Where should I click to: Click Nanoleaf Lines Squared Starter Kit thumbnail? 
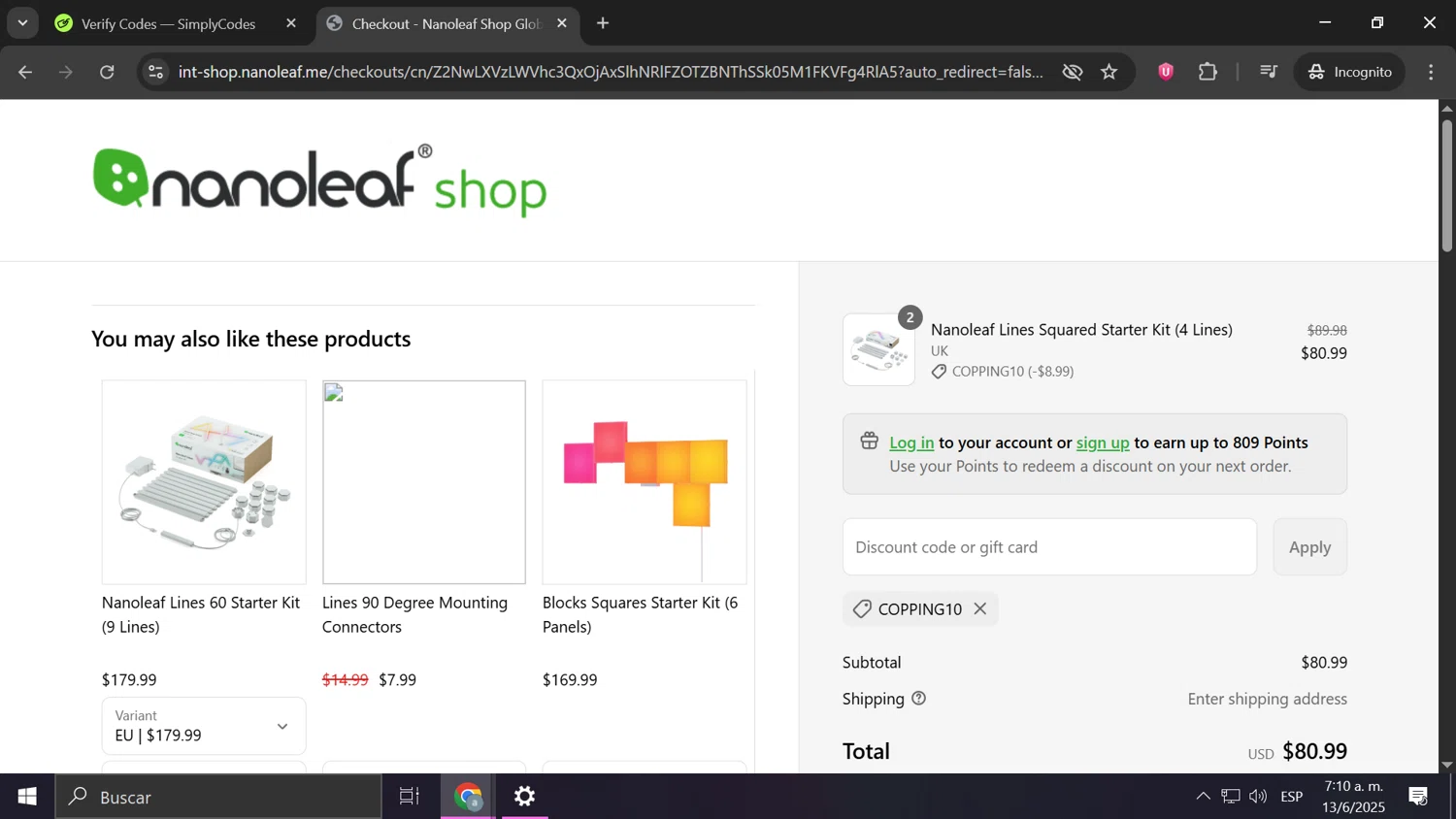pos(878,349)
